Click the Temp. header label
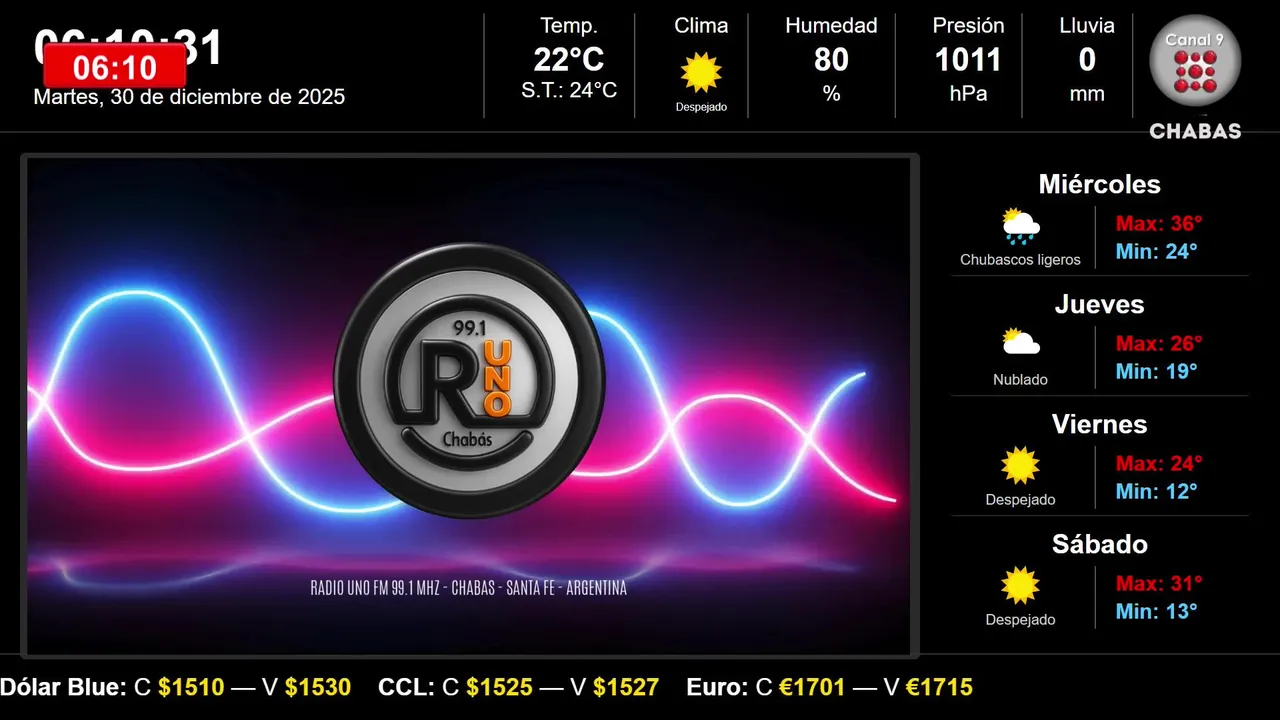Image resolution: width=1280 pixels, height=720 pixels. click(x=569, y=26)
